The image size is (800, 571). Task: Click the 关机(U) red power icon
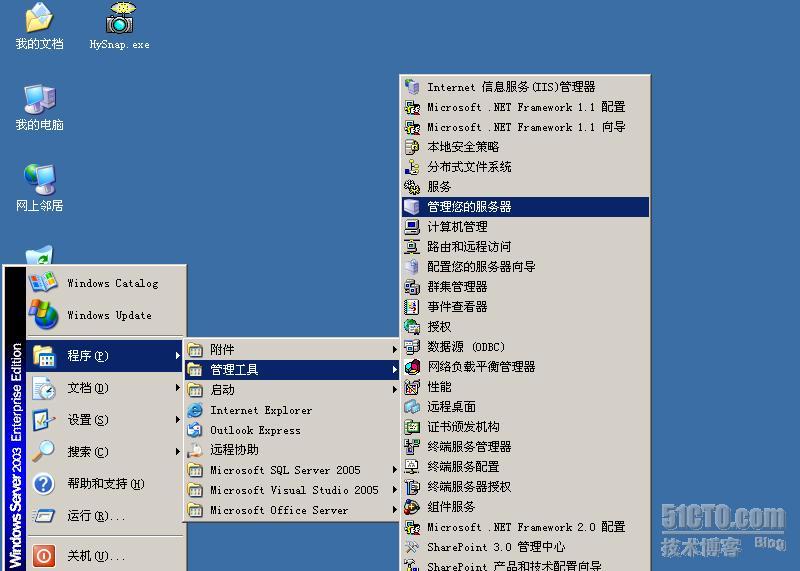43,555
